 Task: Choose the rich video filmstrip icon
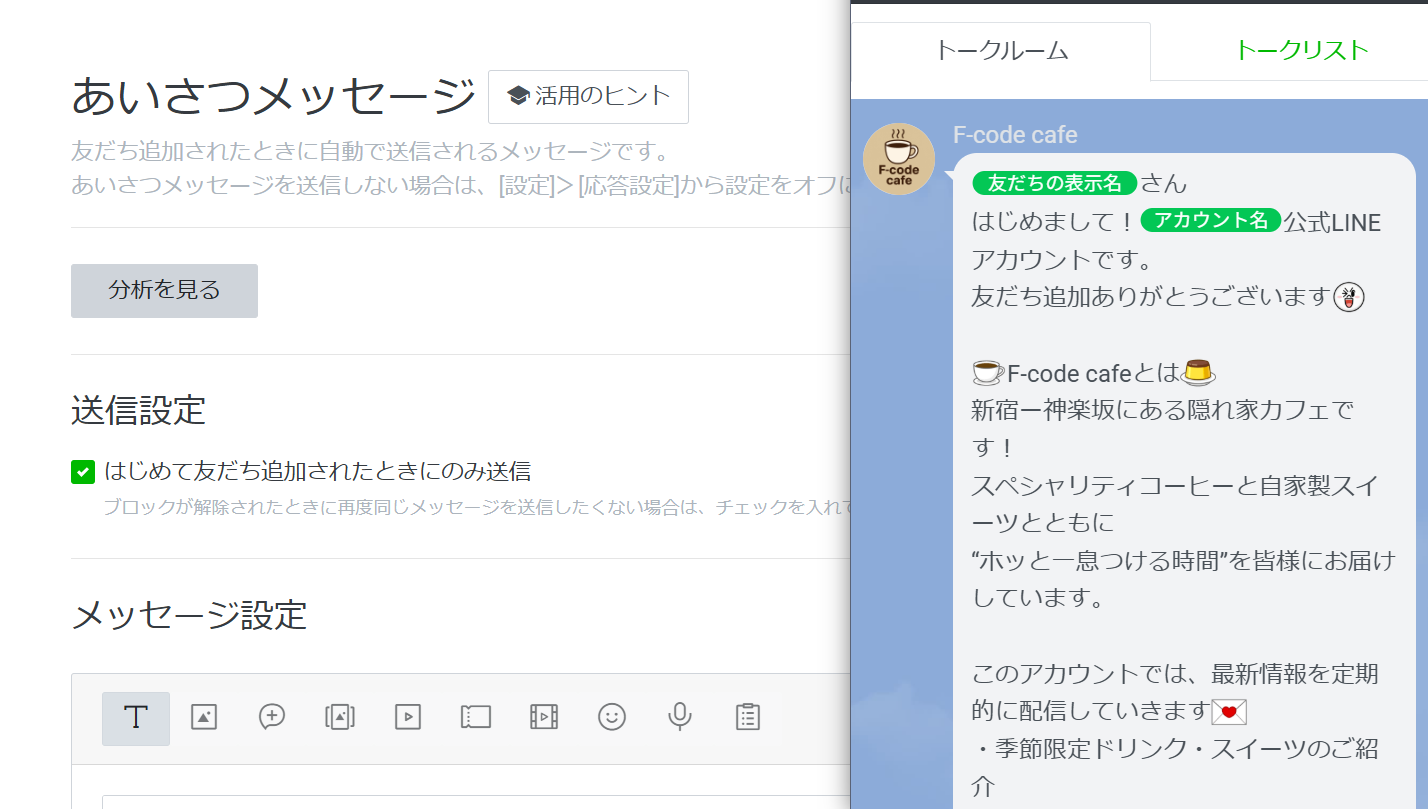(544, 717)
